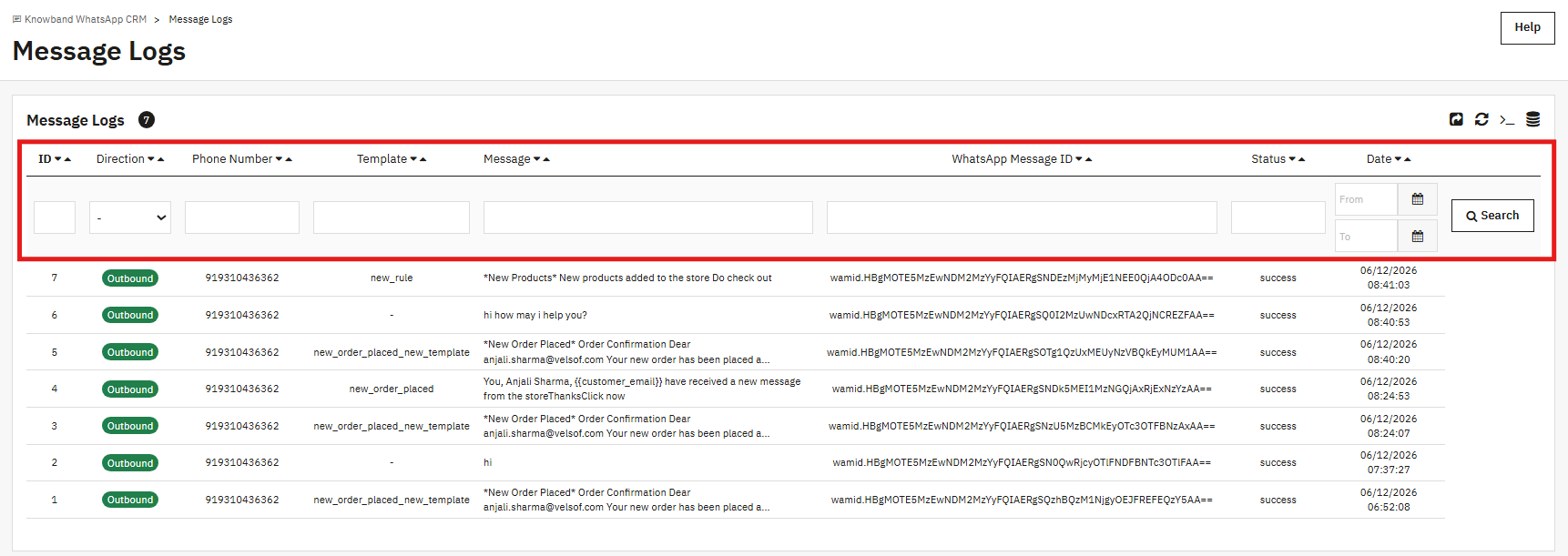Screen dimensions: 1568x556
Task: Select WhatsApp ID ending 'OTlFAA=='
Action: [1022, 463]
